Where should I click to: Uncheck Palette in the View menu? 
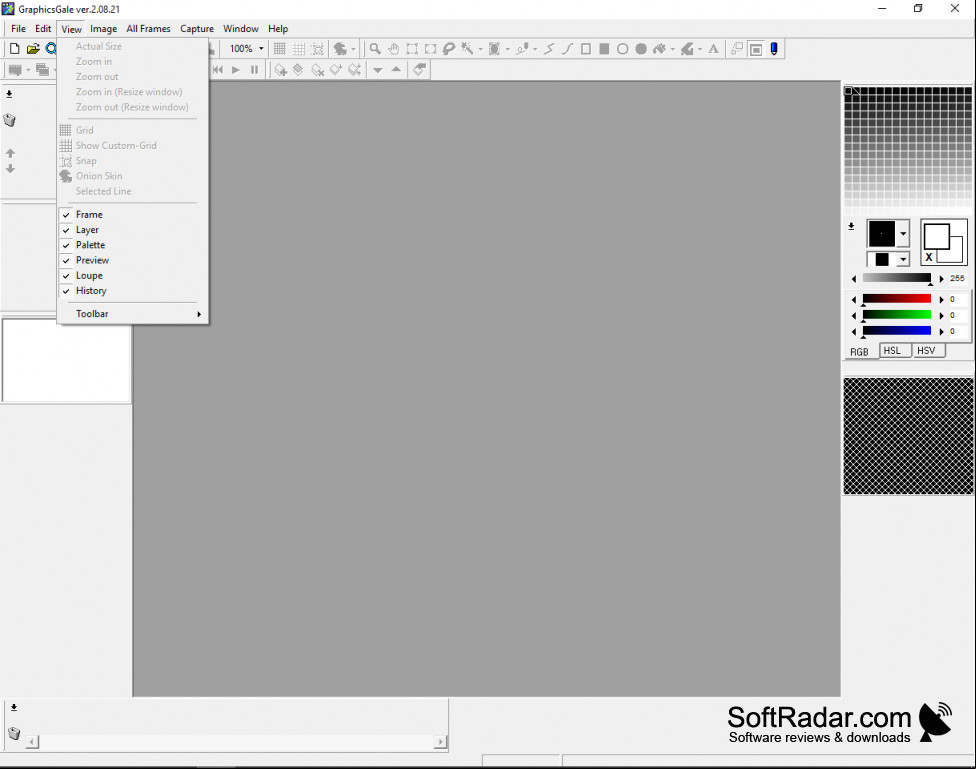[133, 245]
